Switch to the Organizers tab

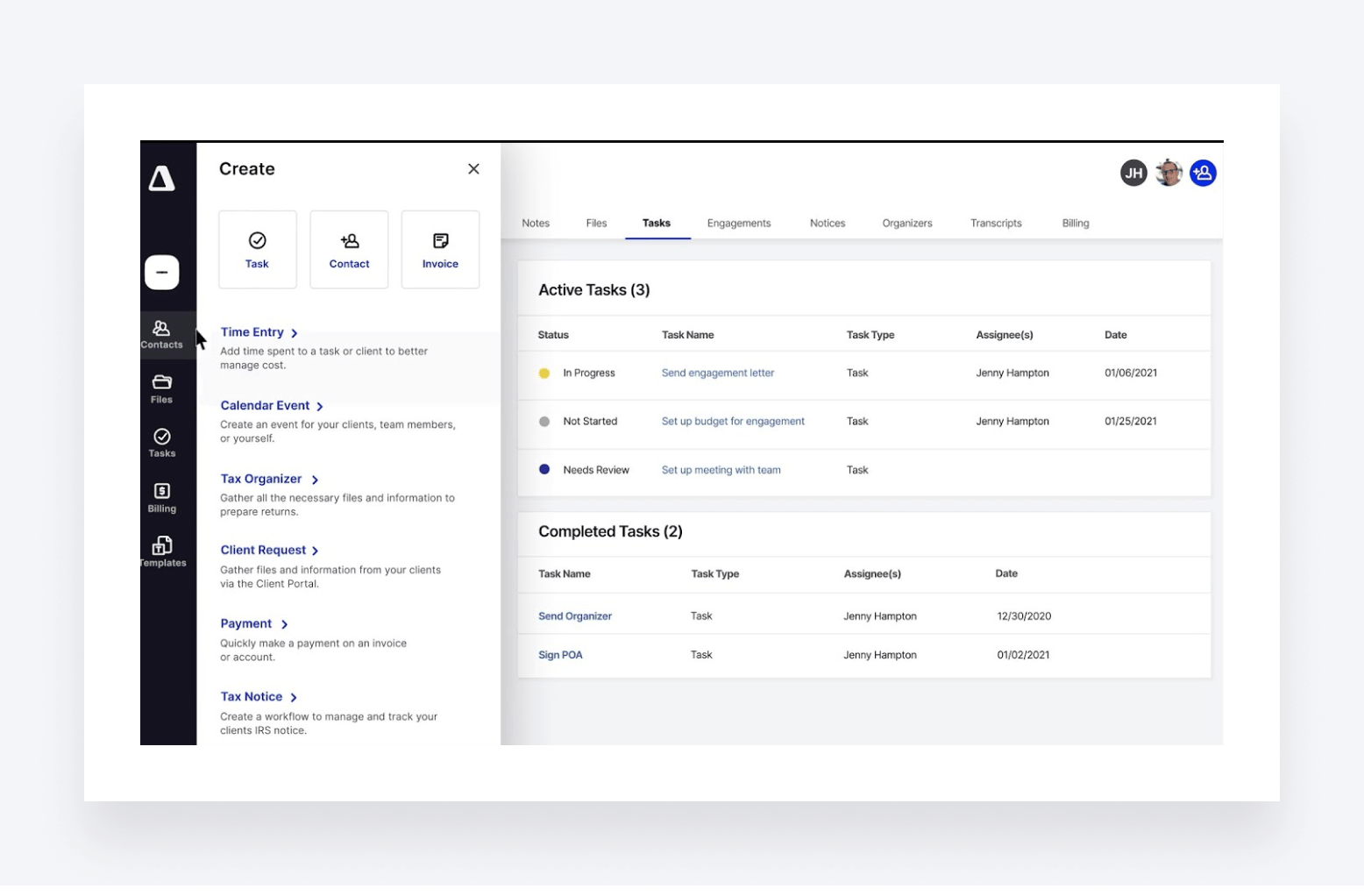coord(907,224)
